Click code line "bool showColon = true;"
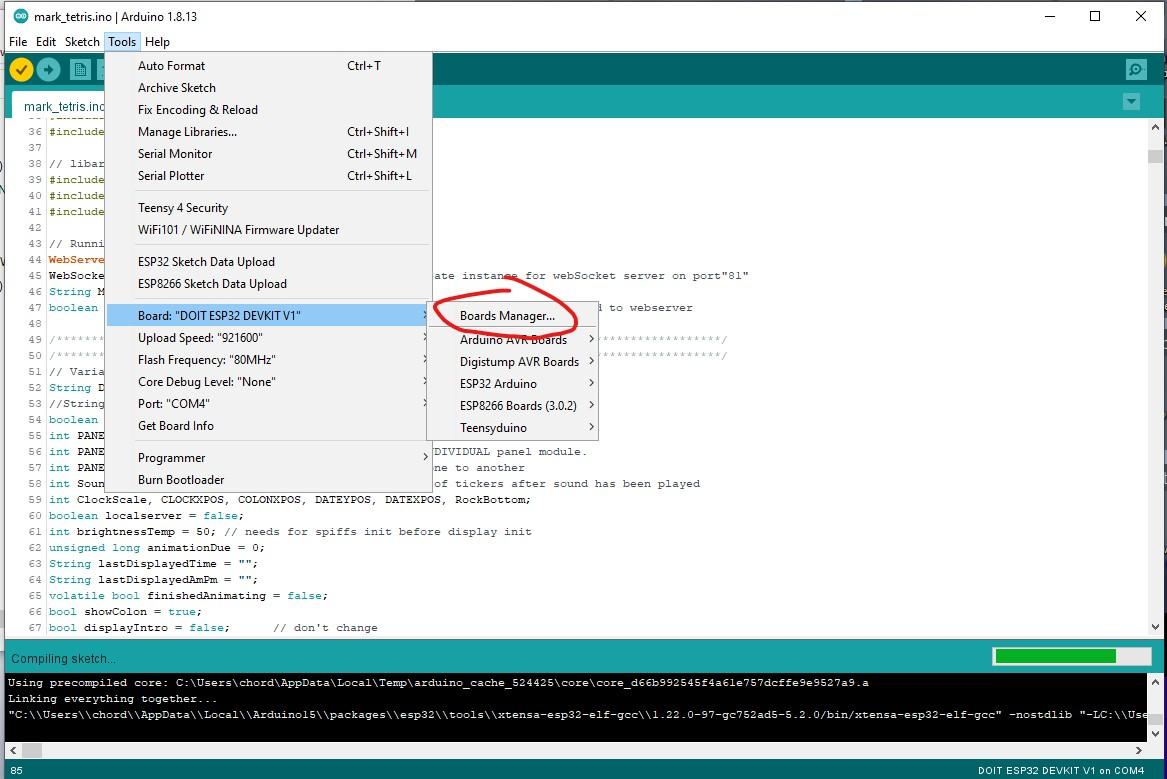Image resolution: width=1167 pixels, height=779 pixels. pyautogui.click(x=125, y=612)
